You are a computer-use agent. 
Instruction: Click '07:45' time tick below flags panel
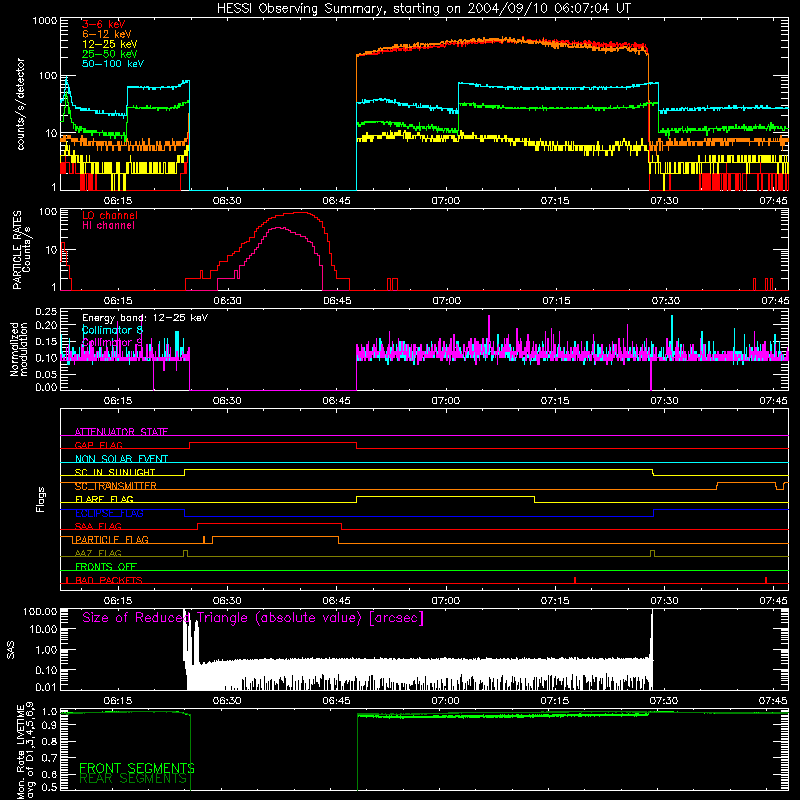773,601
